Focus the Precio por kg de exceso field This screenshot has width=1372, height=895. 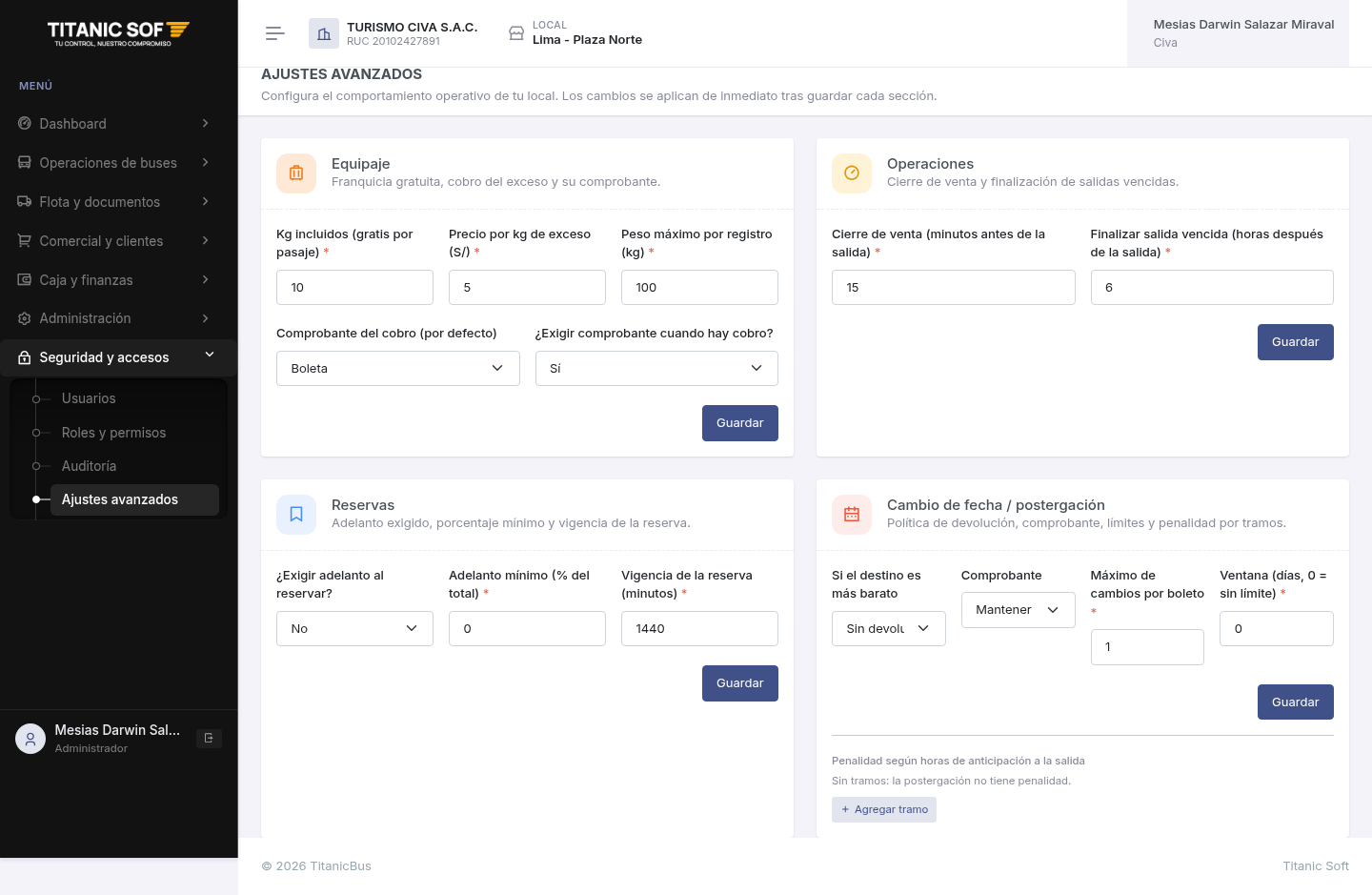tap(527, 287)
